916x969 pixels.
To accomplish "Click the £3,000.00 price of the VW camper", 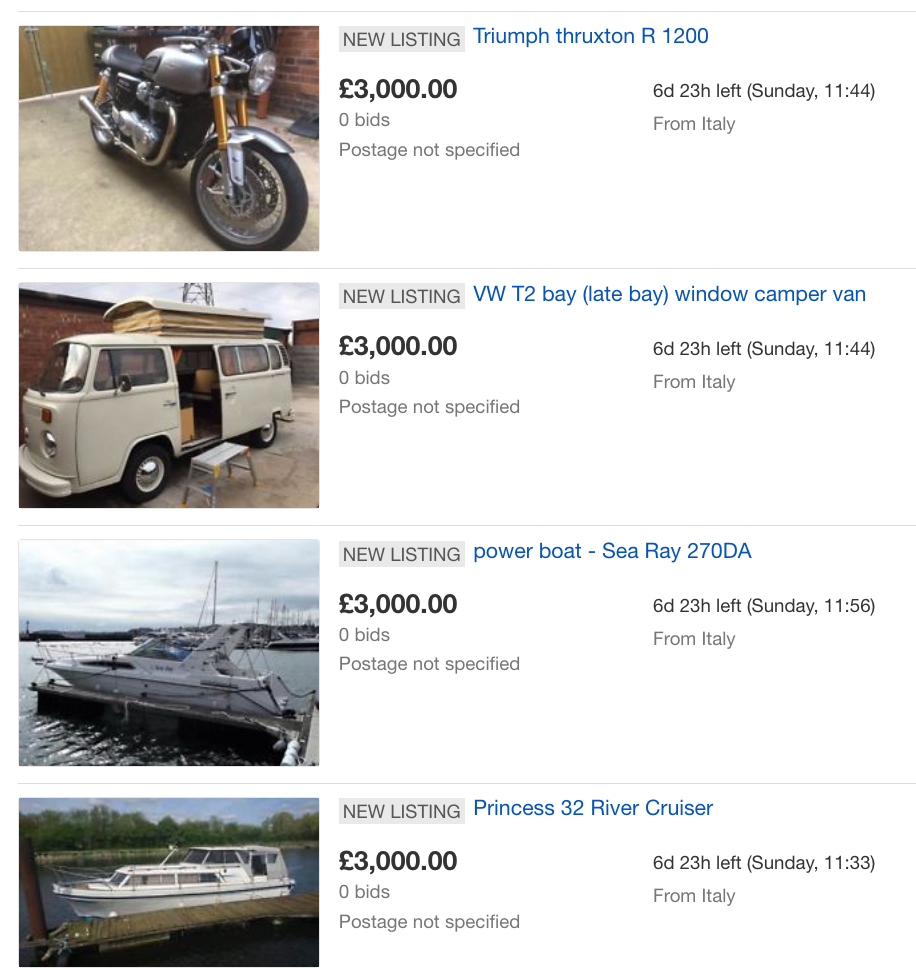I will click(x=398, y=347).
